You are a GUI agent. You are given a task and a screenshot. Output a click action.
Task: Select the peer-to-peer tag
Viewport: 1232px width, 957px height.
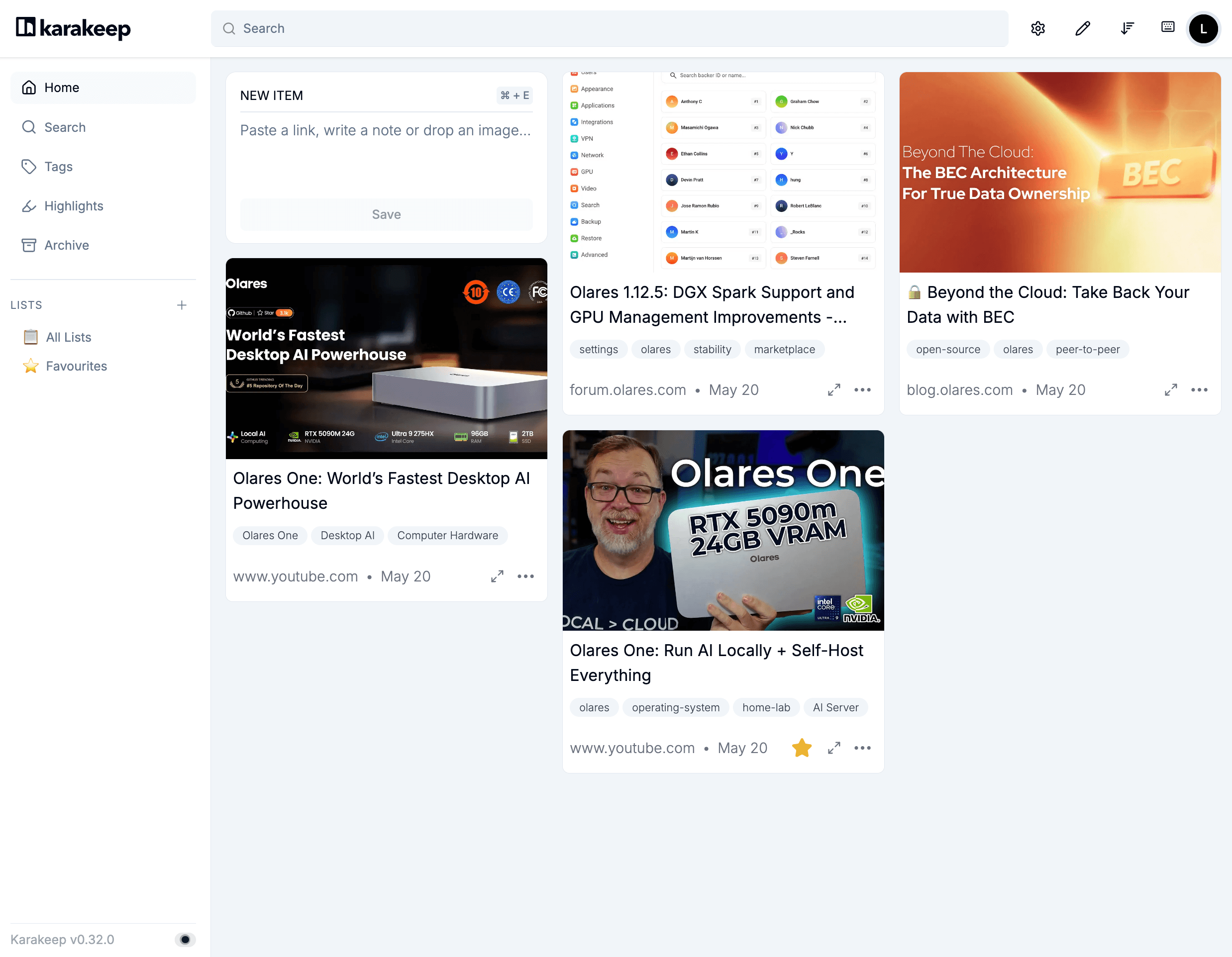(x=1088, y=349)
